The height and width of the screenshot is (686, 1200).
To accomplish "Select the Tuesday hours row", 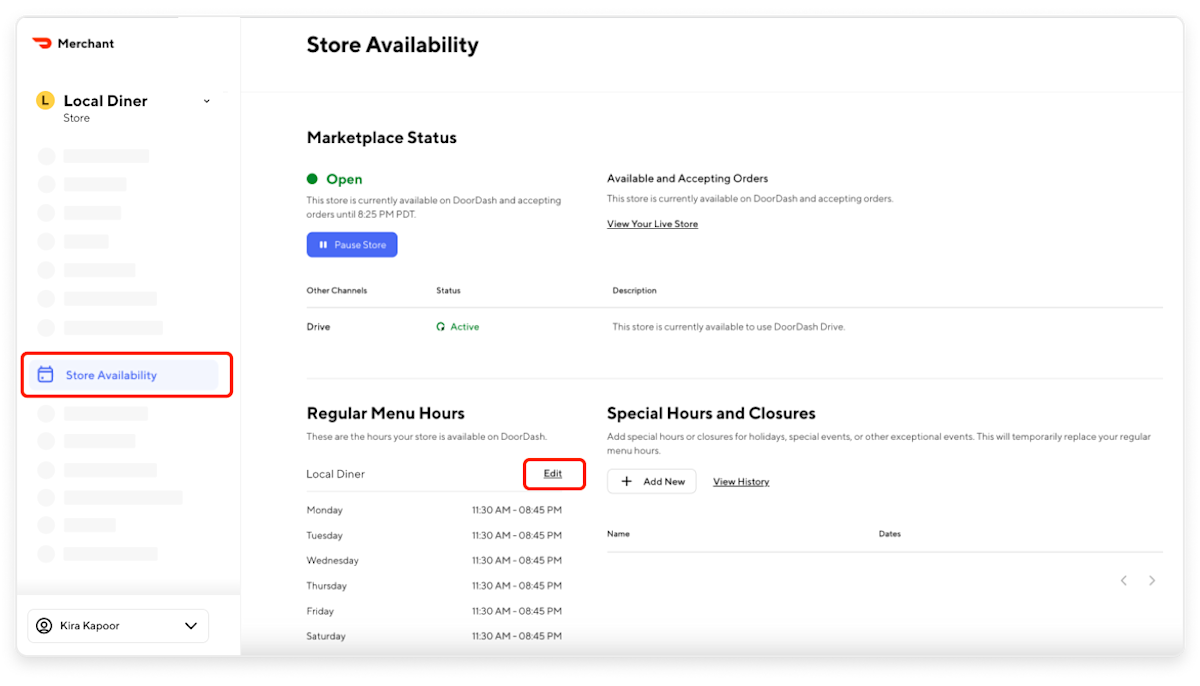I will (x=434, y=535).
